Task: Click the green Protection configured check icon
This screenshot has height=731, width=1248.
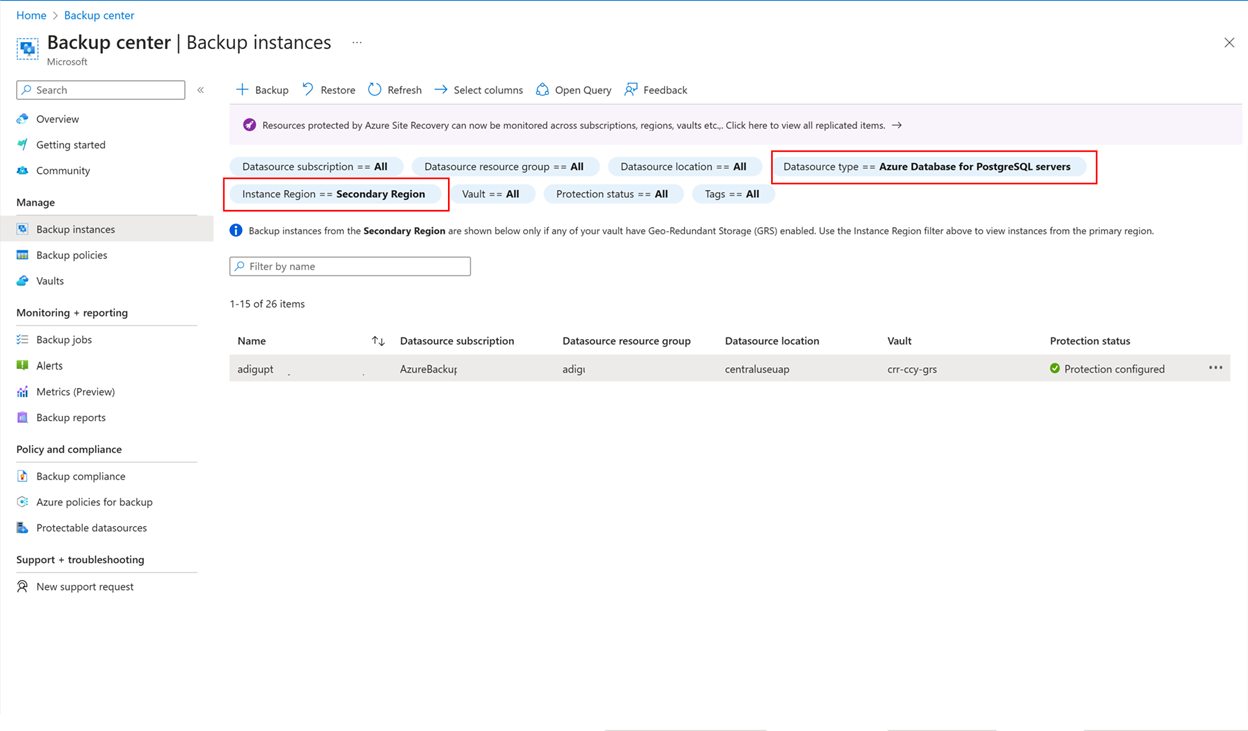Action: tap(1055, 369)
